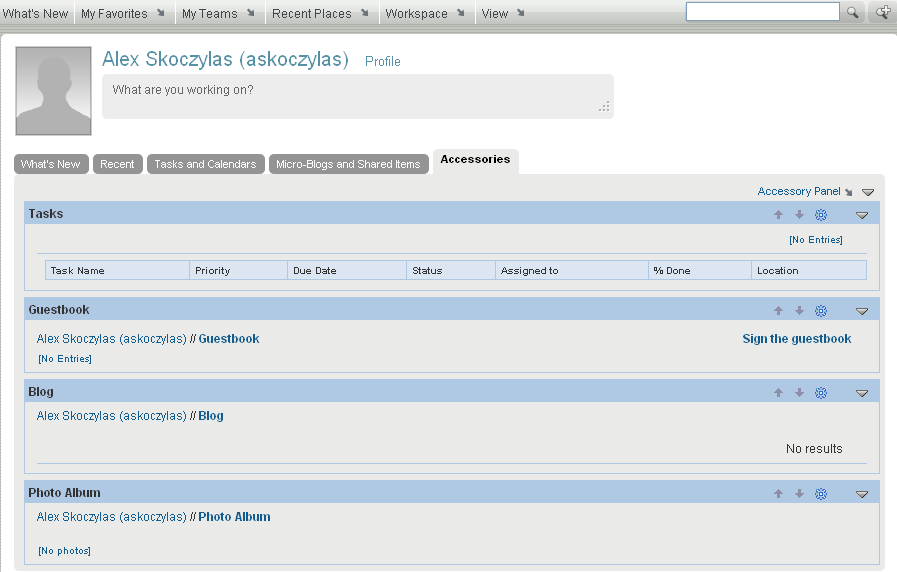
Task: Move Guestbook accessory down
Action: pos(799,311)
